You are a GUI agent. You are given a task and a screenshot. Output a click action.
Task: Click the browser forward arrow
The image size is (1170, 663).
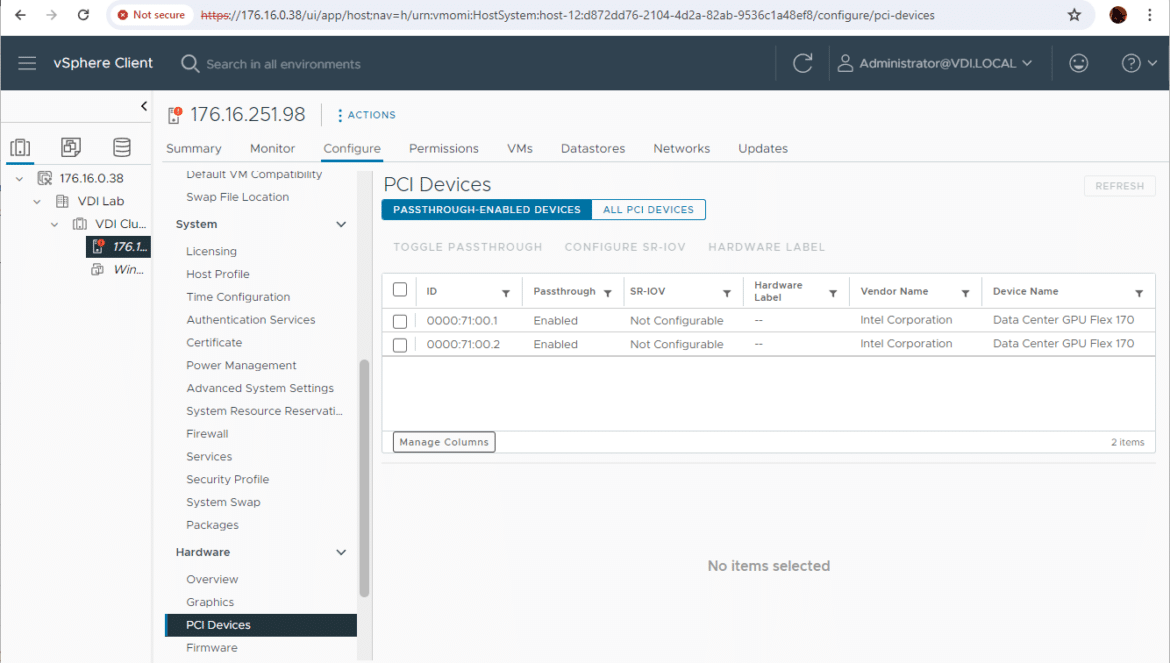pos(51,15)
